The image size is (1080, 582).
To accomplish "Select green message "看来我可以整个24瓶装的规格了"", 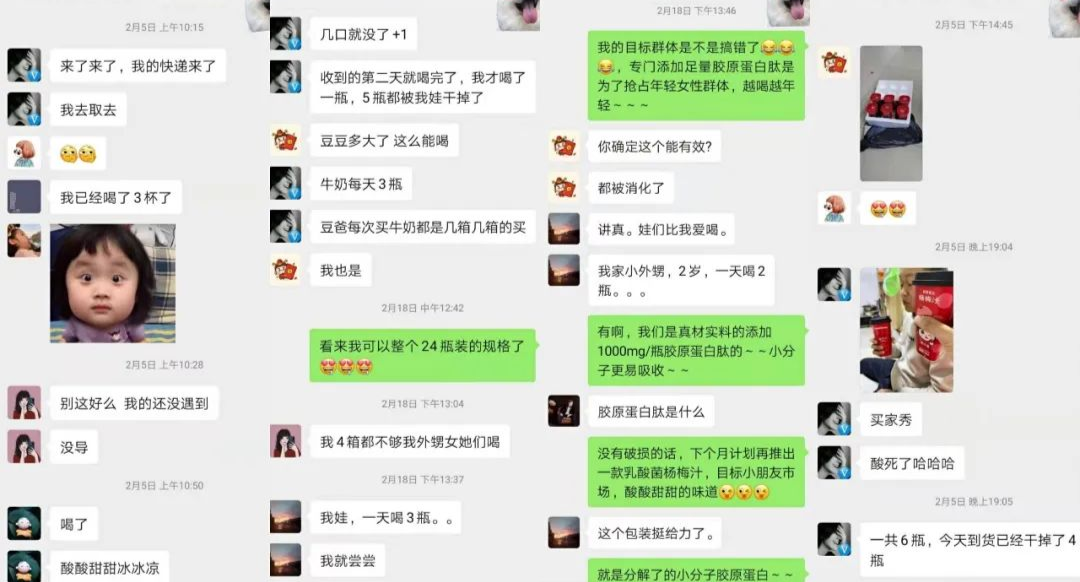I will coord(422,355).
